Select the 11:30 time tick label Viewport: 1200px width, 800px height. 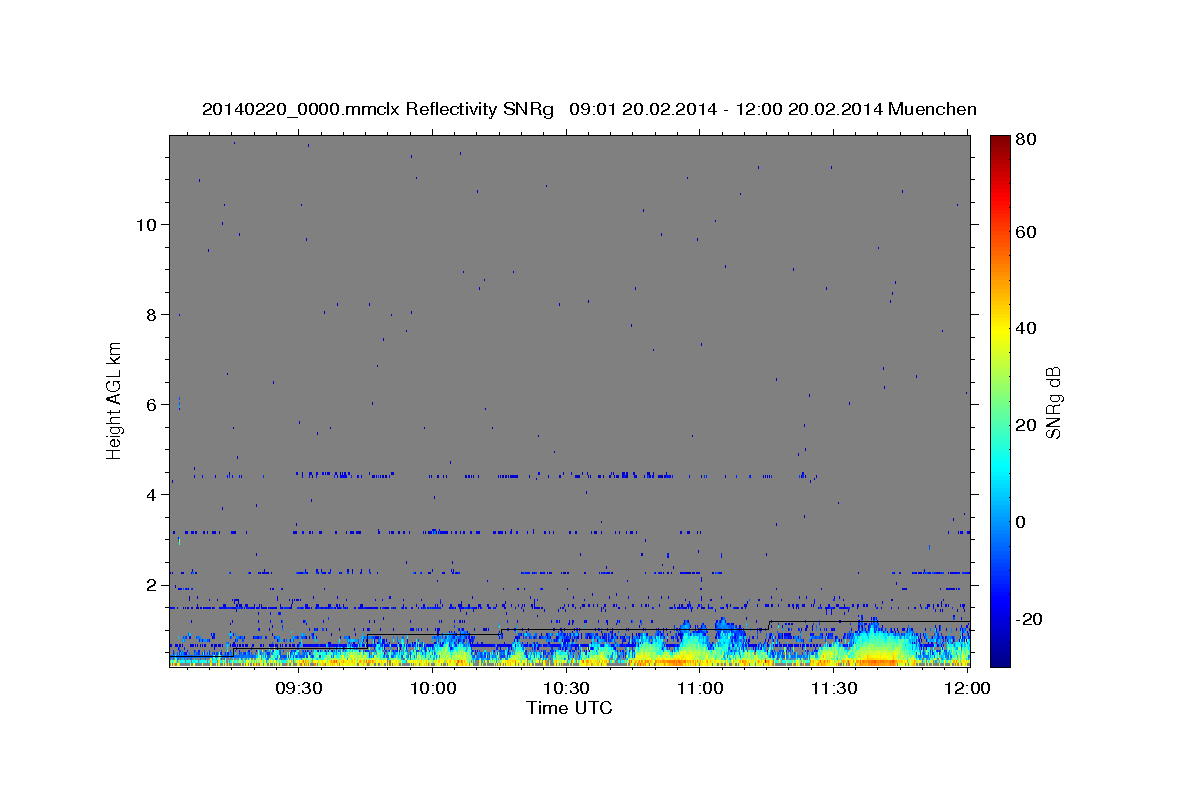[x=834, y=688]
